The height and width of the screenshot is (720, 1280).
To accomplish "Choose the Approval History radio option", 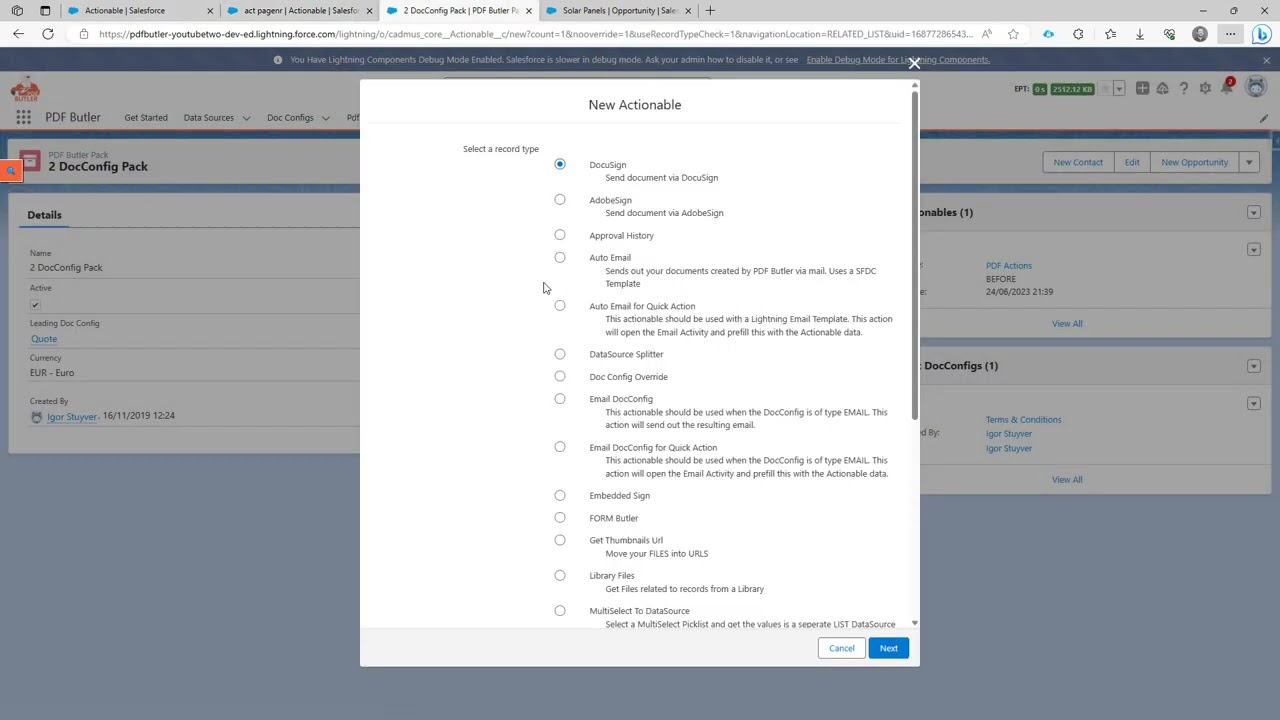I will [560, 235].
